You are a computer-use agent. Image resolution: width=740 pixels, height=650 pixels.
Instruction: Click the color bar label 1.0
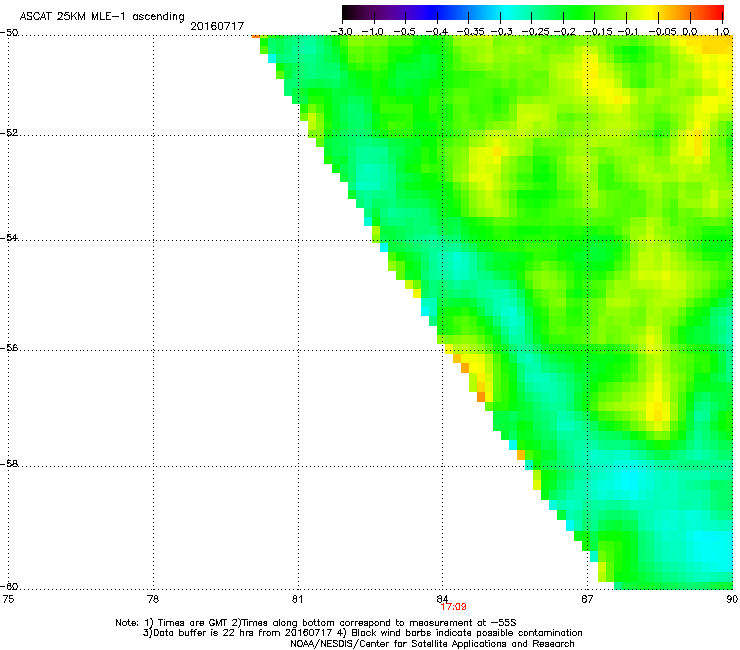[722, 32]
